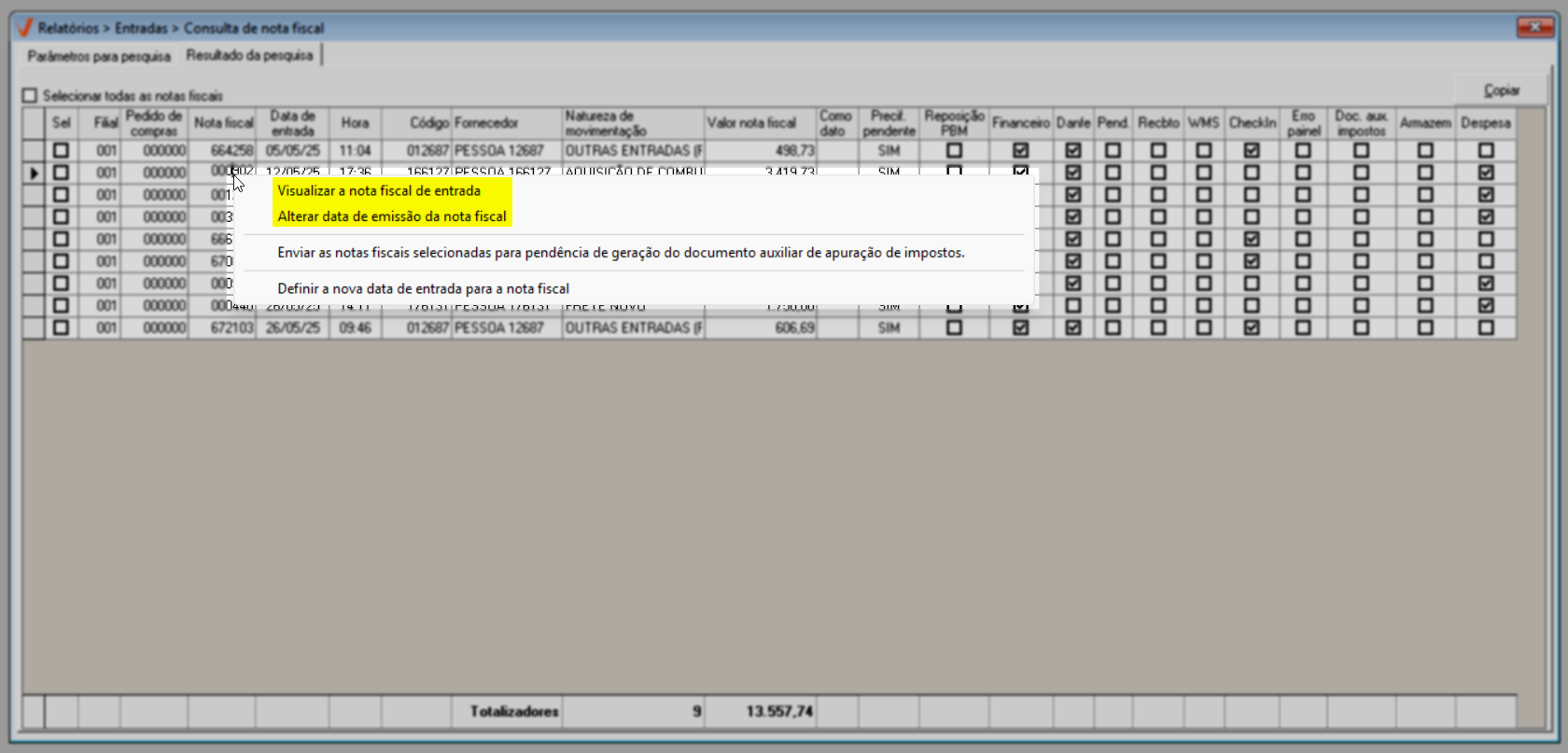Close the Consulta de nota fiscal window
This screenshot has width=1568, height=753.
tap(1534, 27)
